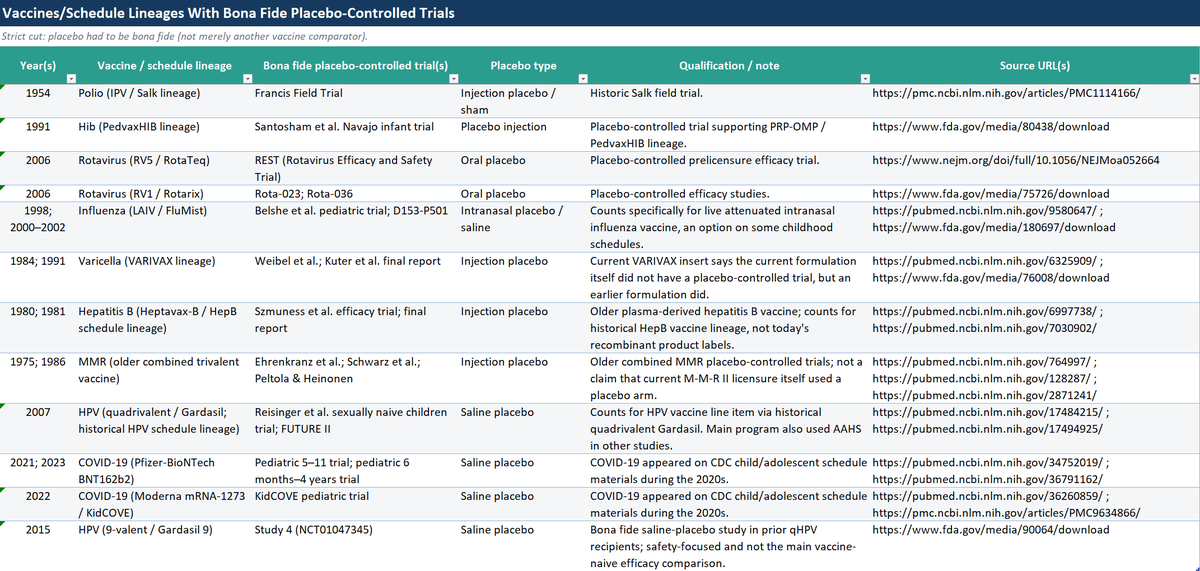Open the Qualification / note filter dropdown
Viewport: 1200px width, 571px height.
pyautogui.click(x=865, y=78)
